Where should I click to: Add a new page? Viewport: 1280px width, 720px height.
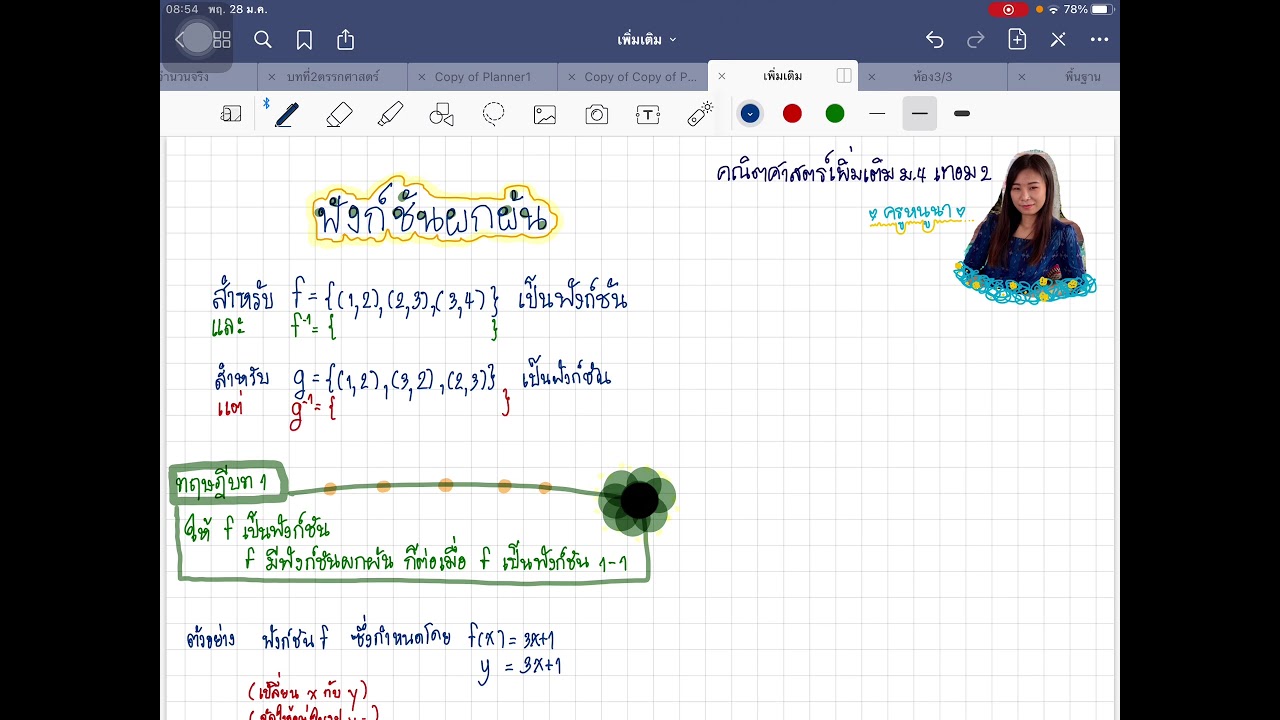click(1017, 40)
